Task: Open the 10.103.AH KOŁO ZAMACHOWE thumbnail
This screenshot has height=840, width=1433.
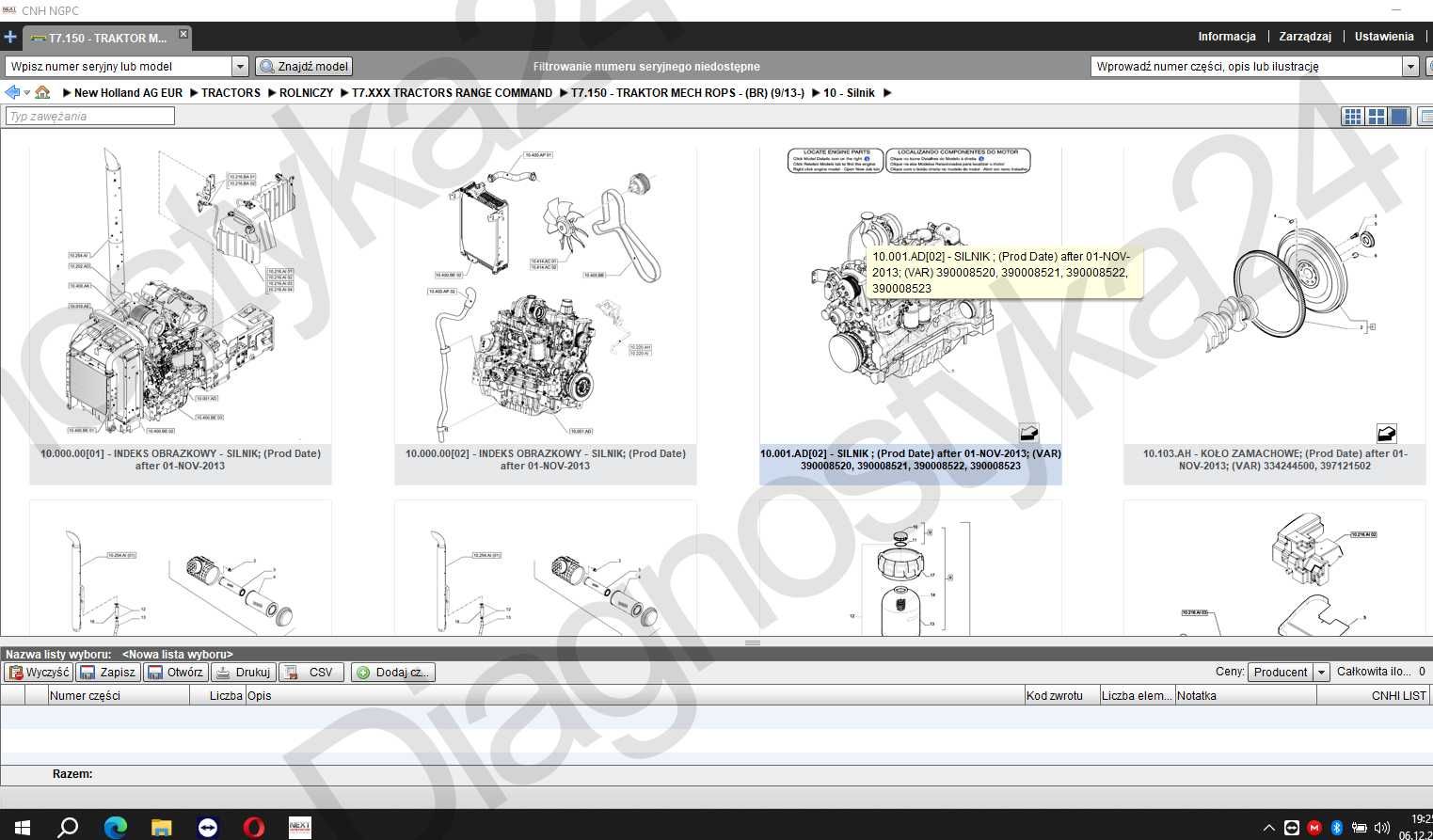Action: (x=1275, y=315)
